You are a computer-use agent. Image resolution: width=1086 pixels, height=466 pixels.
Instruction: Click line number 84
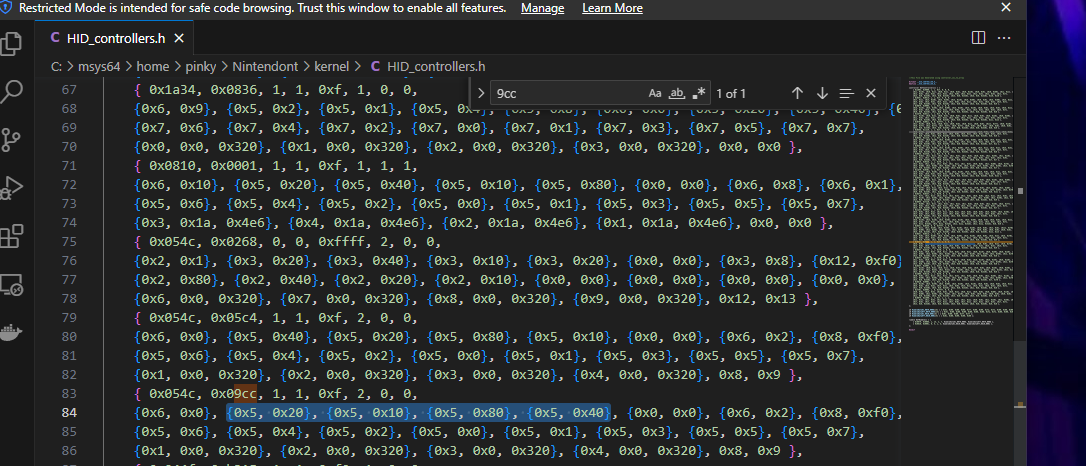69,413
